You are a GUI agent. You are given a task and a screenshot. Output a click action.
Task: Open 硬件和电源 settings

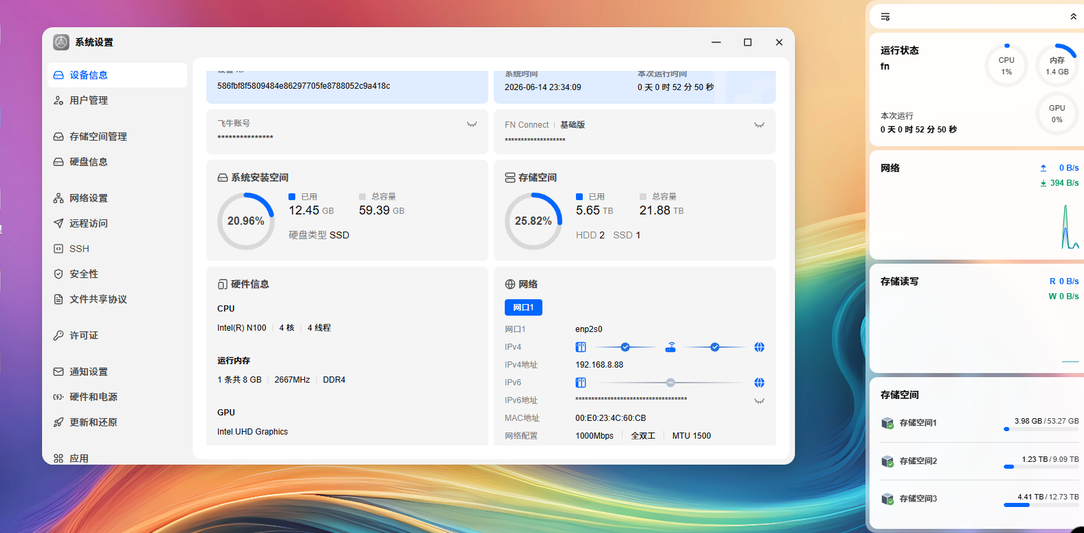point(116,398)
